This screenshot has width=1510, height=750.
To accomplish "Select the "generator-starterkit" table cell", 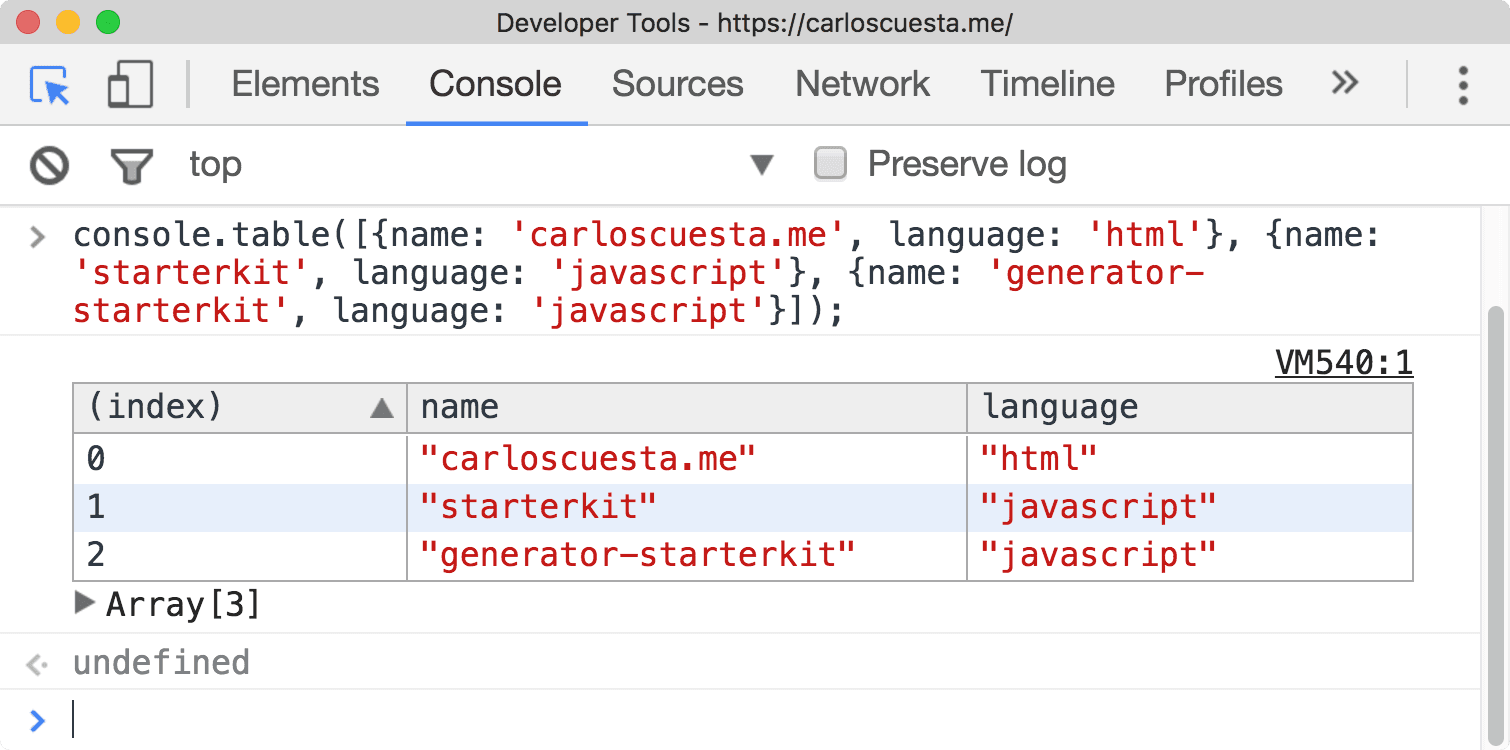I will tap(687, 555).
